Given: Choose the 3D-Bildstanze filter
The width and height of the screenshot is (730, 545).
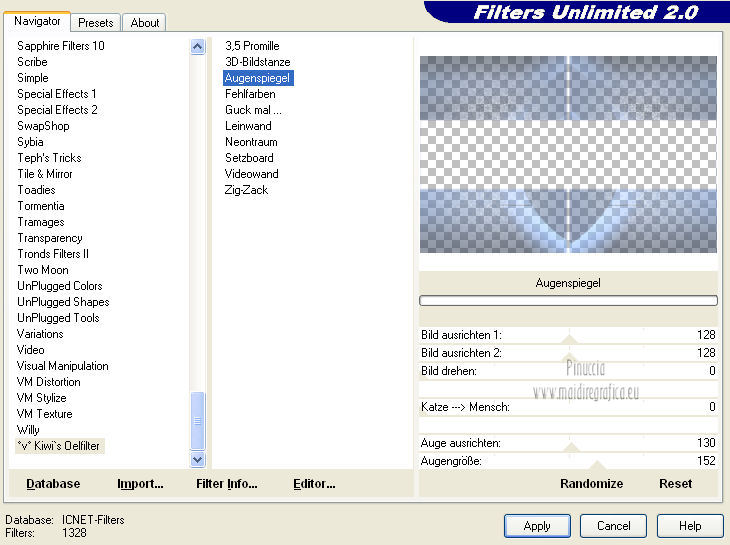Looking at the screenshot, I should tap(257, 62).
